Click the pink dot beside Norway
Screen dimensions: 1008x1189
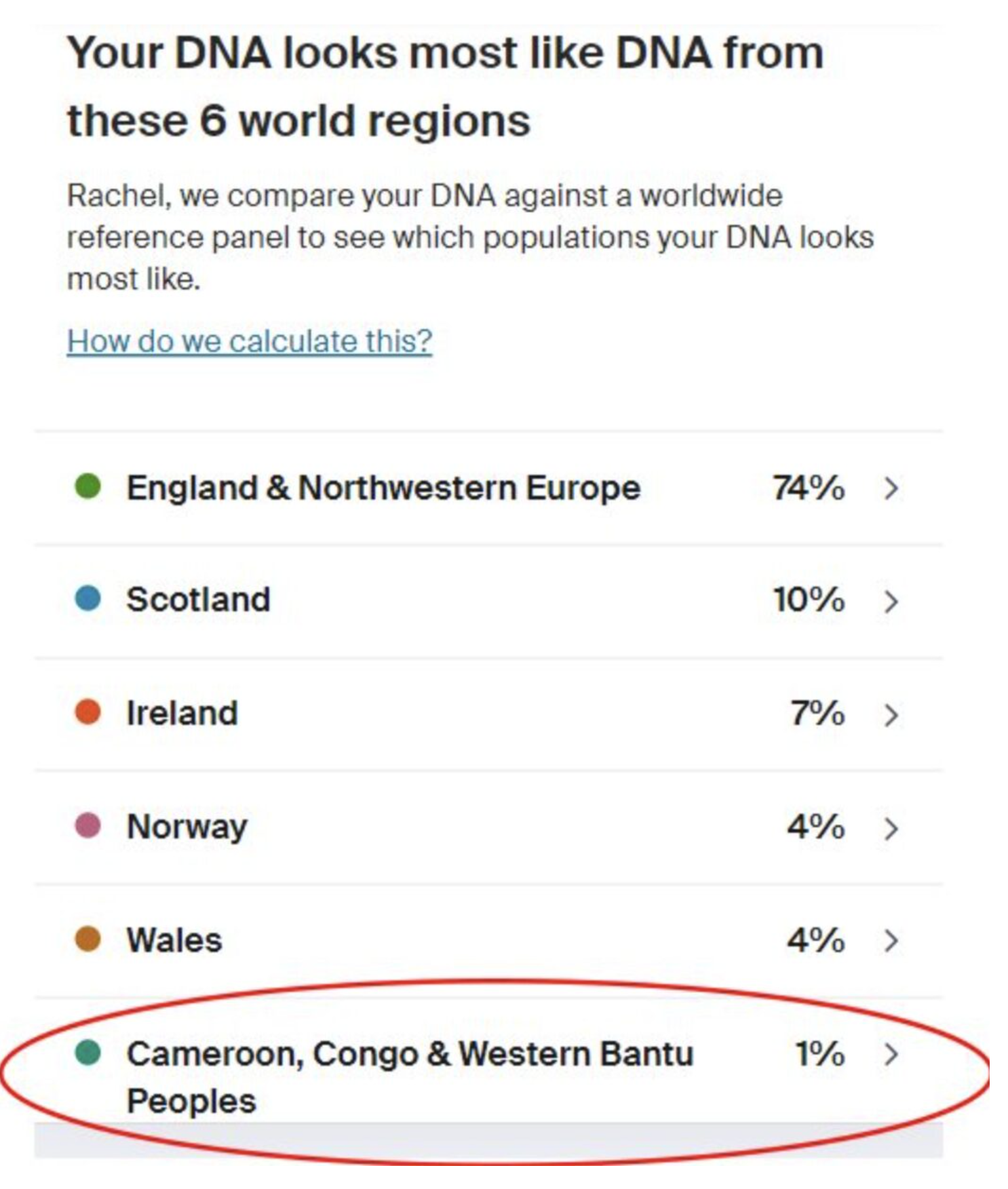(88, 825)
